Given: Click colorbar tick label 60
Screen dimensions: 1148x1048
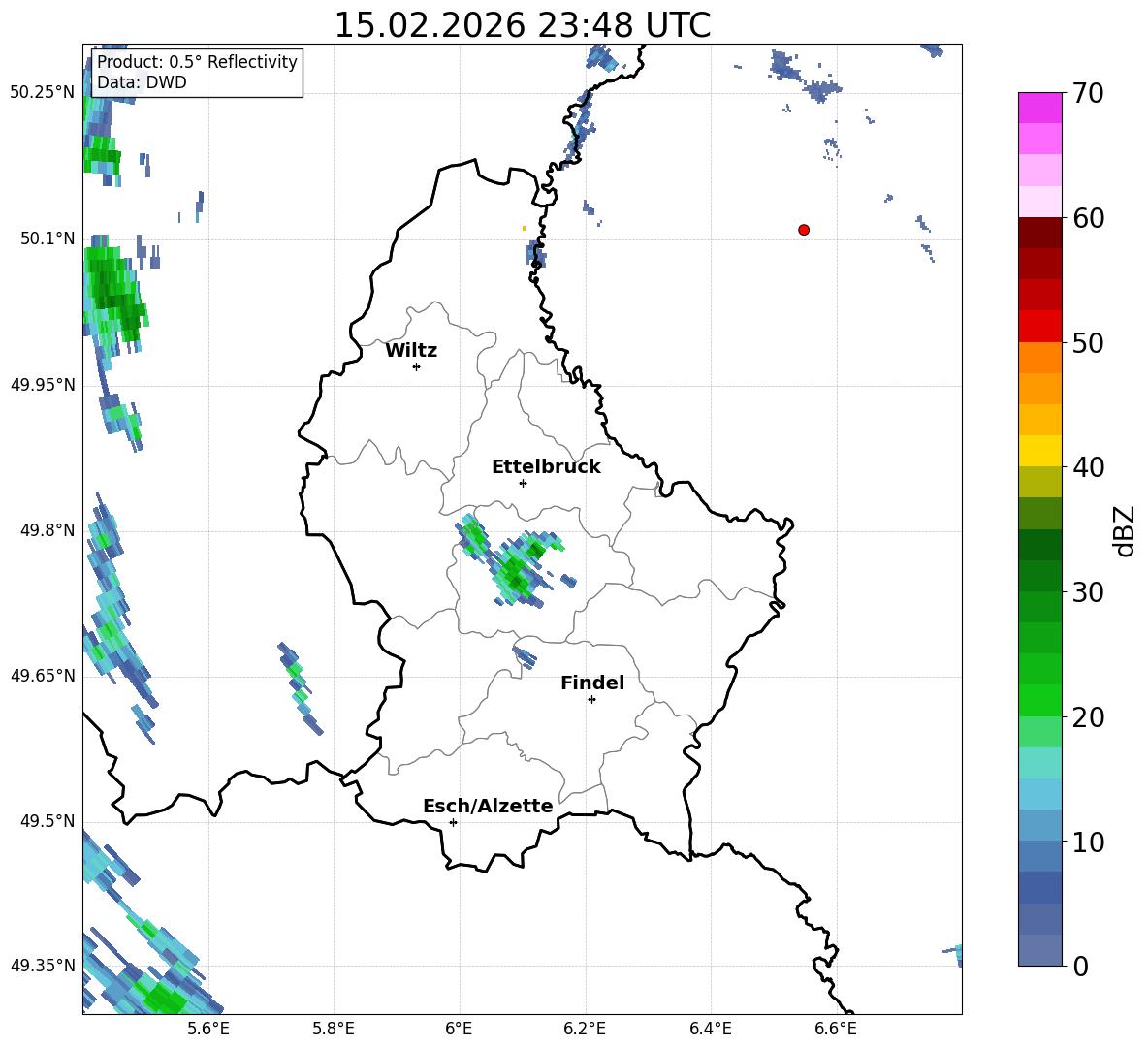Looking at the screenshot, I should (x=1088, y=218).
